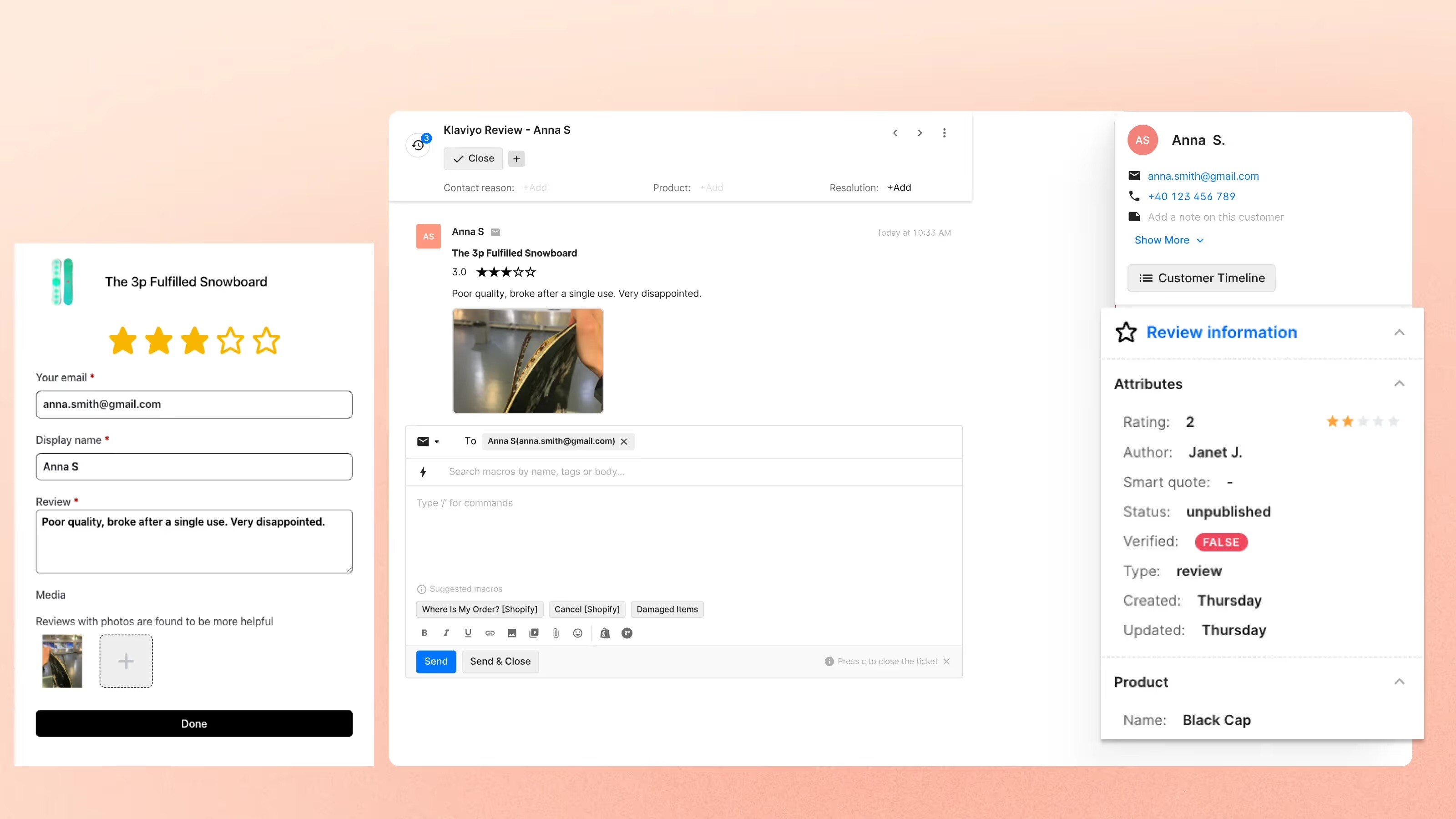Image resolution: width=1456 pixels, height=819 pixels.
Task: Click the Italic formatting icon
Action: [446, 633]
